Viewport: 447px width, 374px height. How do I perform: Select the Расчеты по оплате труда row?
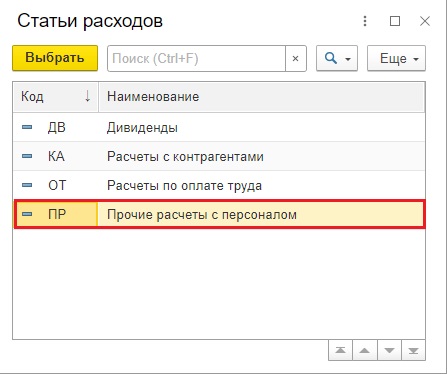coord(219,185)
